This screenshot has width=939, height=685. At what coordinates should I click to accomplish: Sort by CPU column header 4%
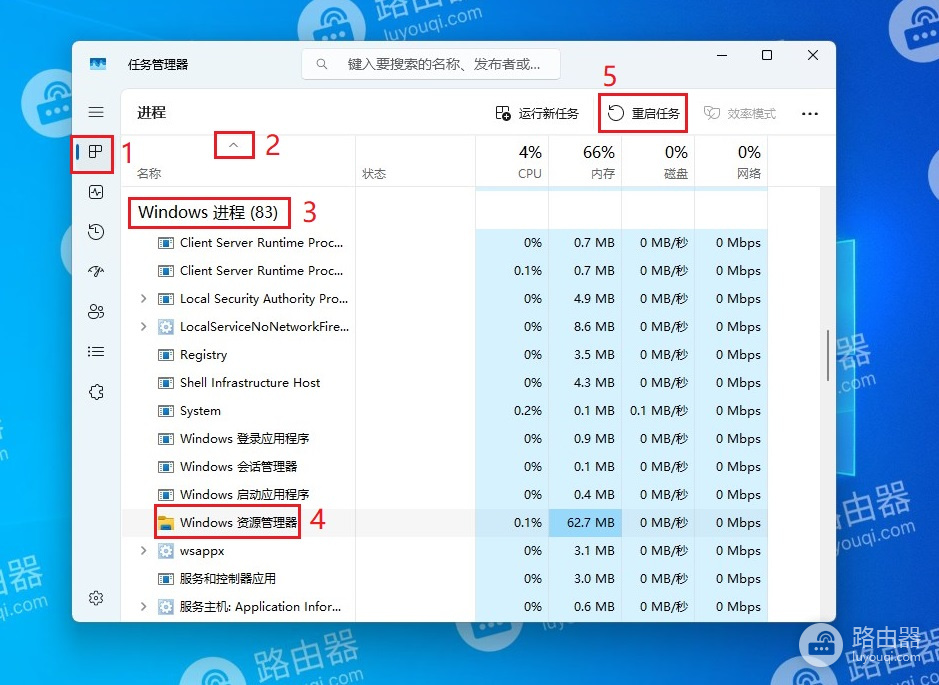(512, 160)
